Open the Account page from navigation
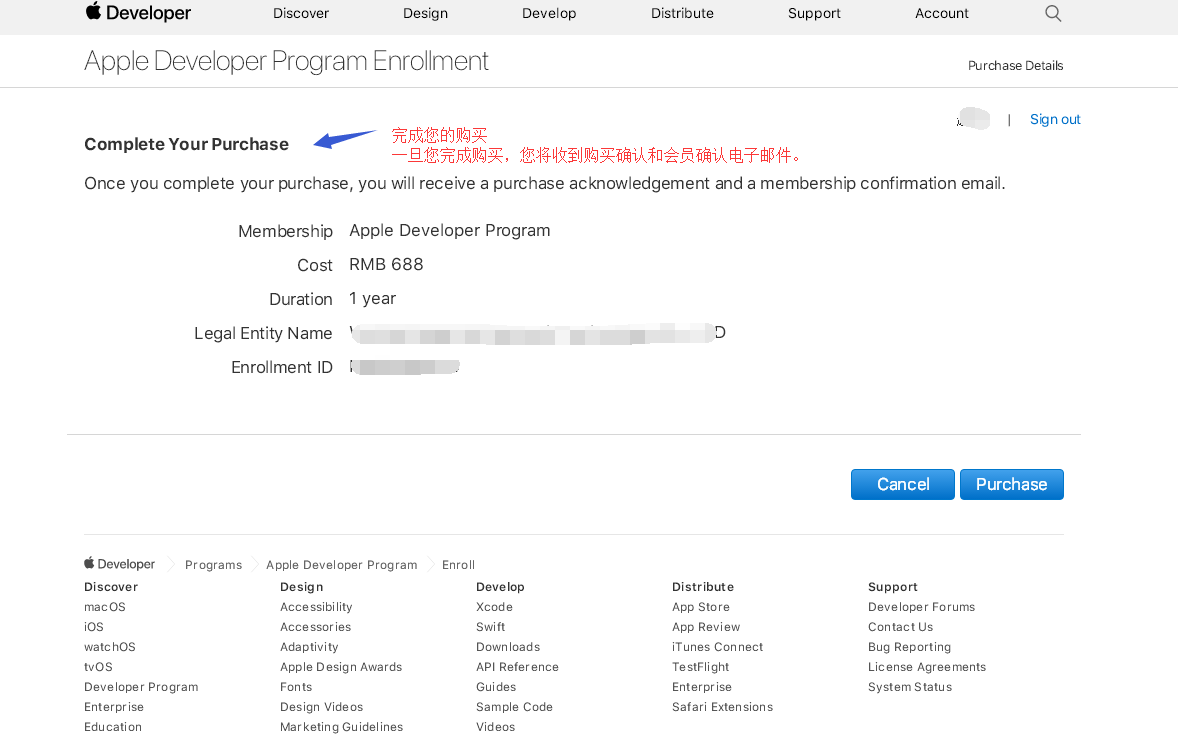Screen dimensions: 1178x745 942,13
